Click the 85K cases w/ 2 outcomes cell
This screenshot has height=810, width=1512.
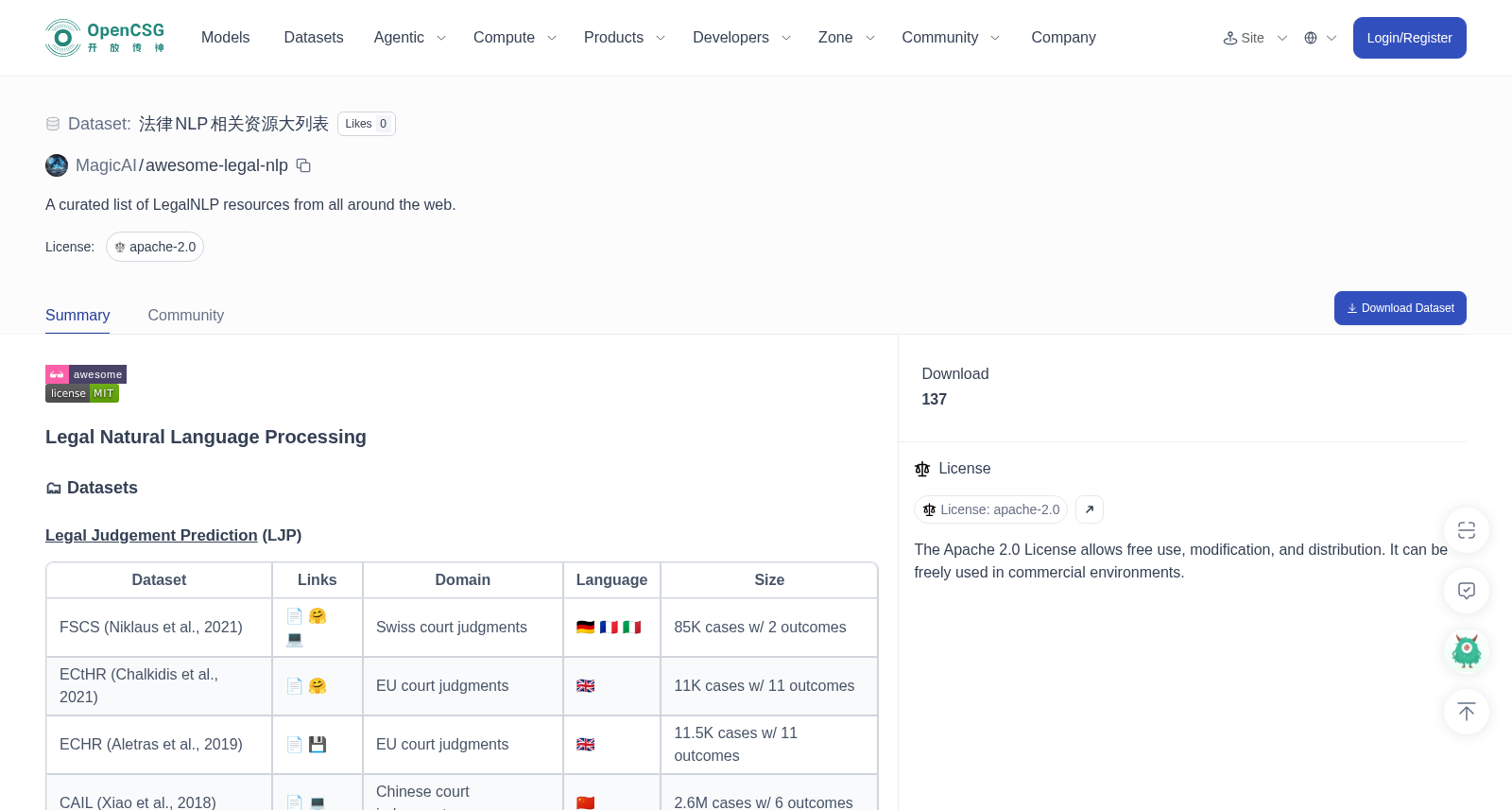[769, 628]
